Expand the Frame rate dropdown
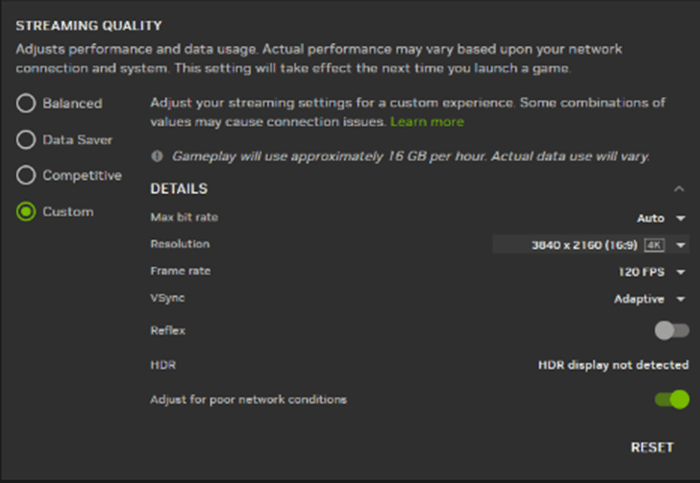This screenshot has height=483, width=700. 652,271
